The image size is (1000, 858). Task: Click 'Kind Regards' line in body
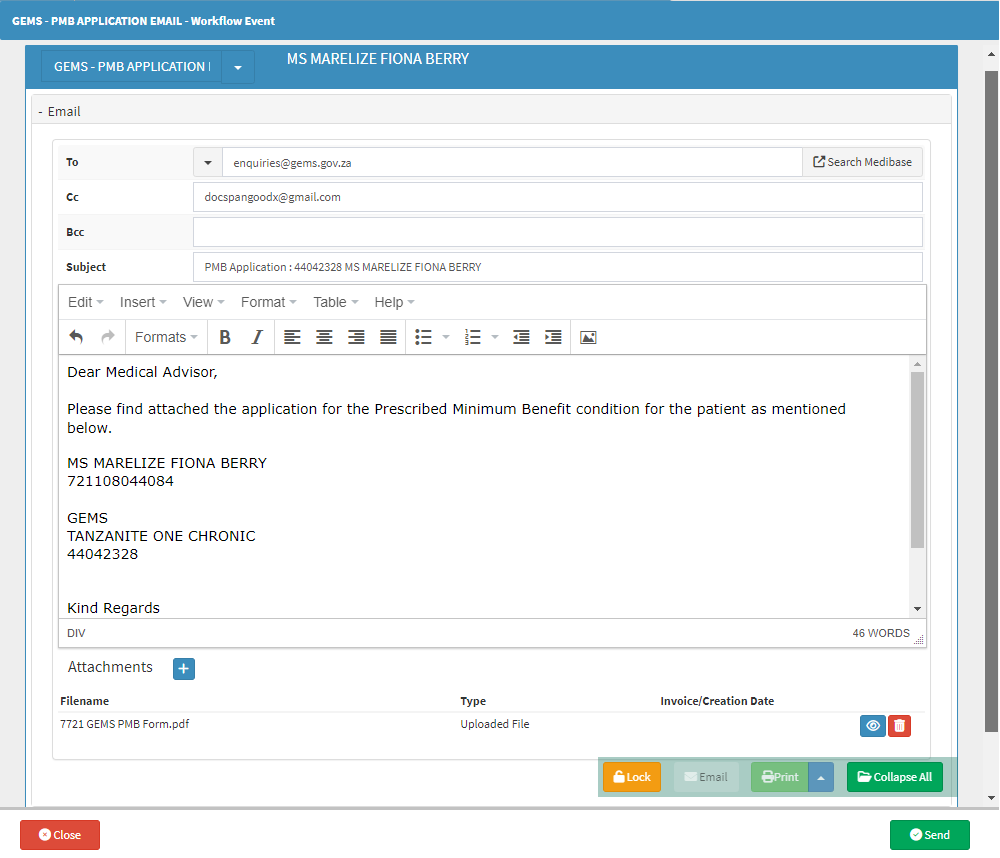(x=114, y=608)
